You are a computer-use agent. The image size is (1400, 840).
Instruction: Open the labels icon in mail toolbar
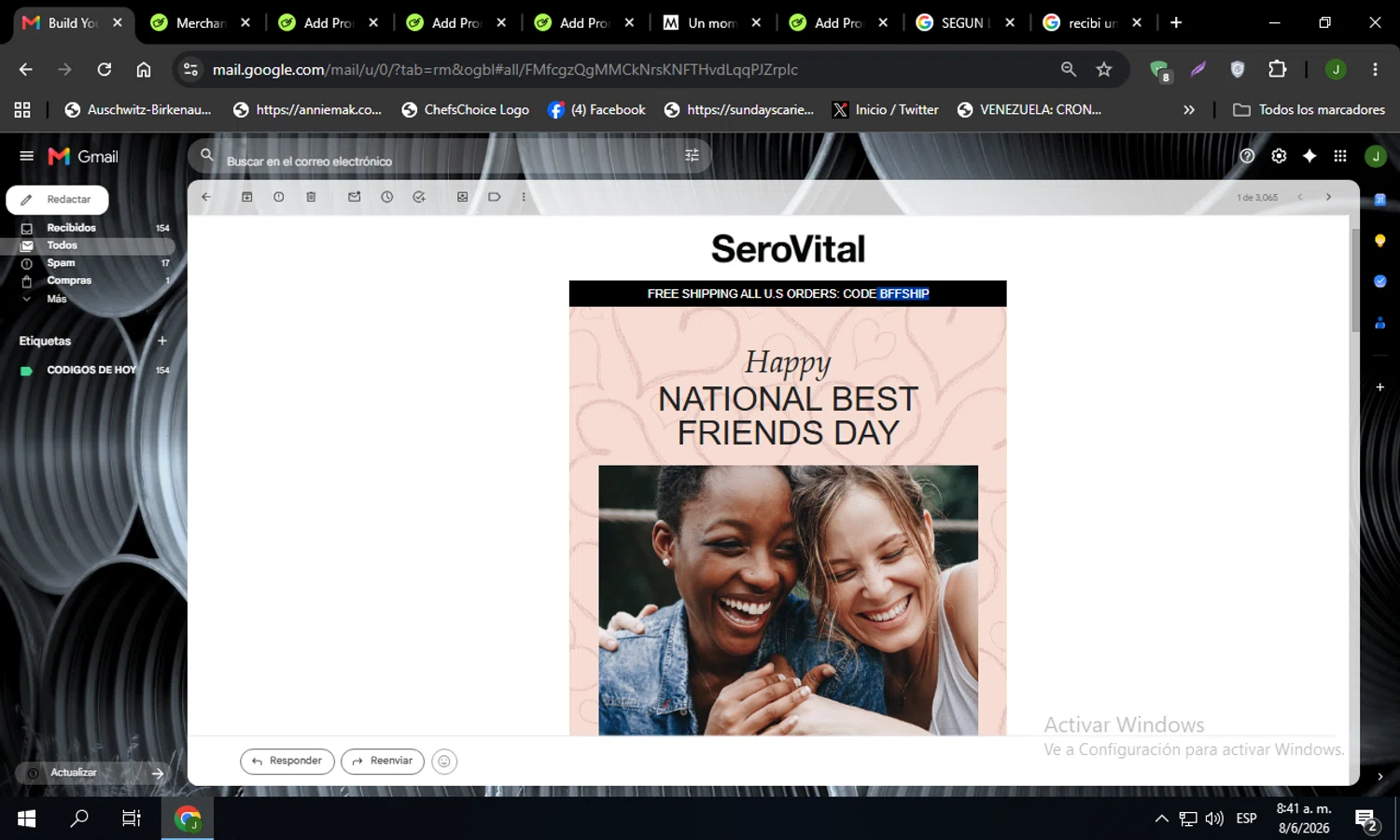(x=495, y=197)
